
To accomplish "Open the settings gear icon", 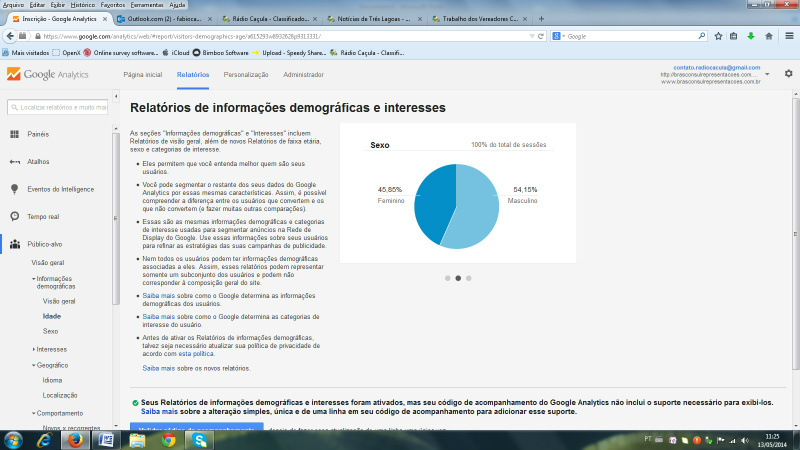I will (x=788, y=74).
